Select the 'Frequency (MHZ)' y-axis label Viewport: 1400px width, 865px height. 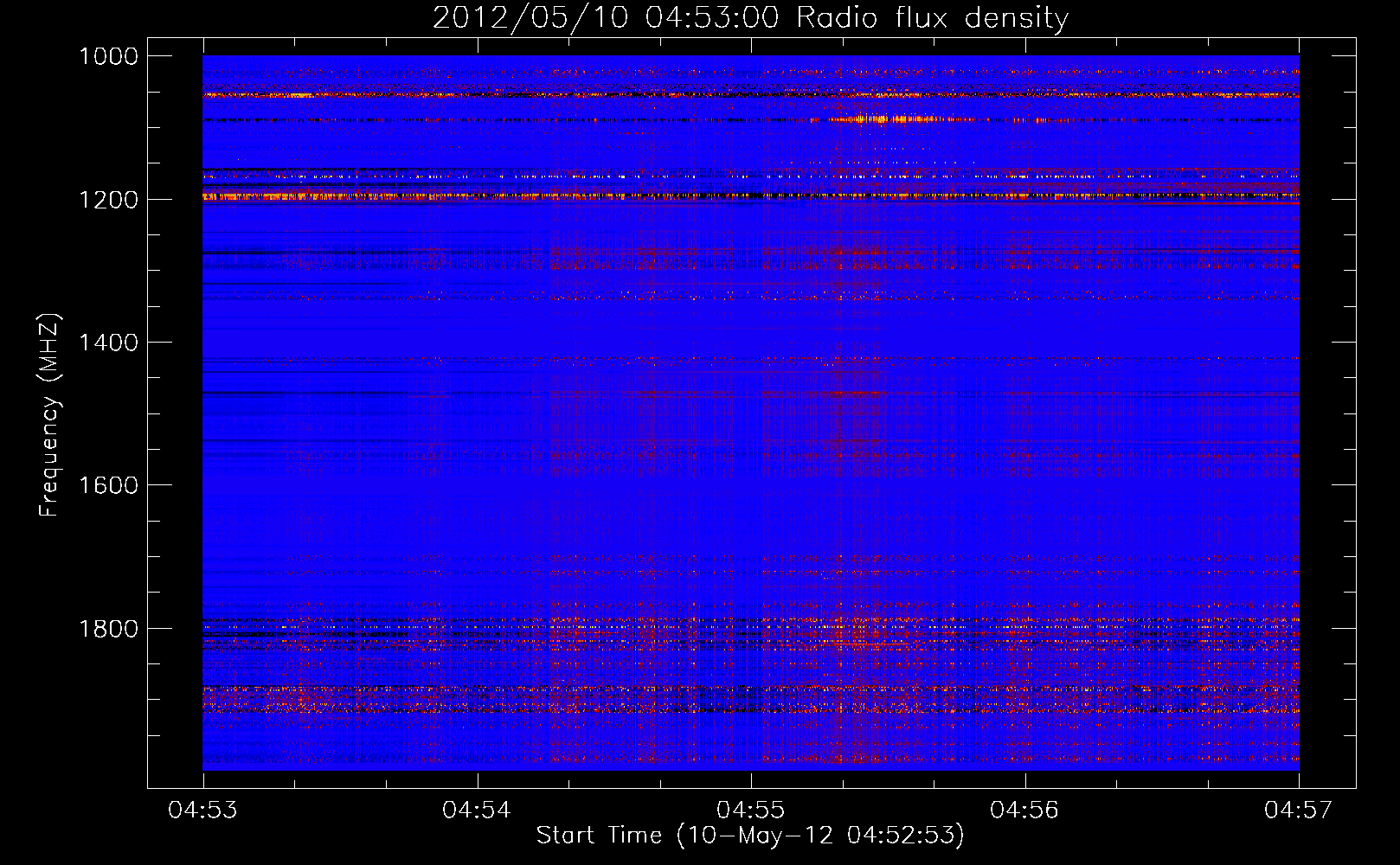(49, 415)
